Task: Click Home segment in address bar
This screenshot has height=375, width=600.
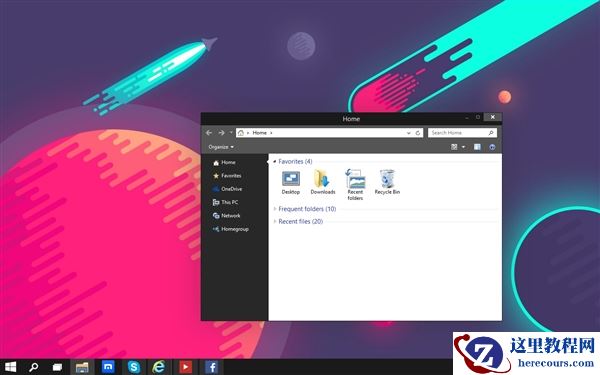Action: click(259, 133)
